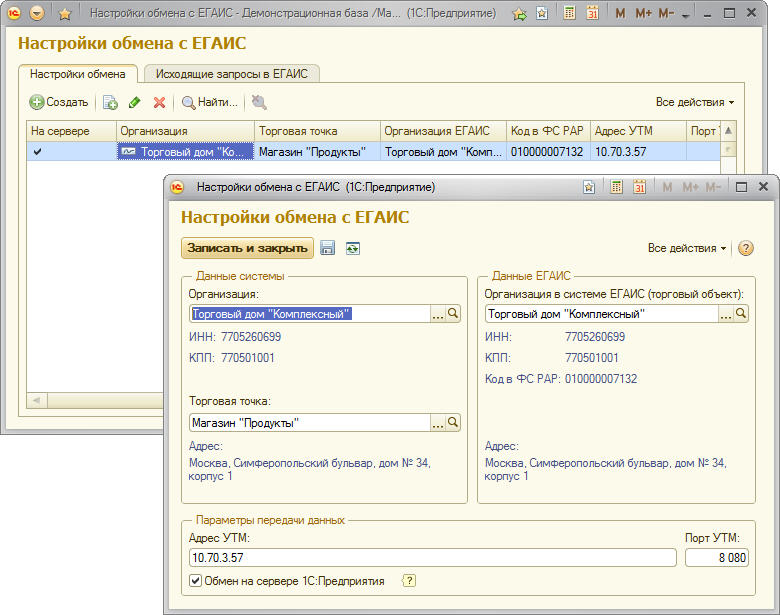Save record with the floppy disk icon
This screenshot has height=615, width=780.
(x=327, y=248)
